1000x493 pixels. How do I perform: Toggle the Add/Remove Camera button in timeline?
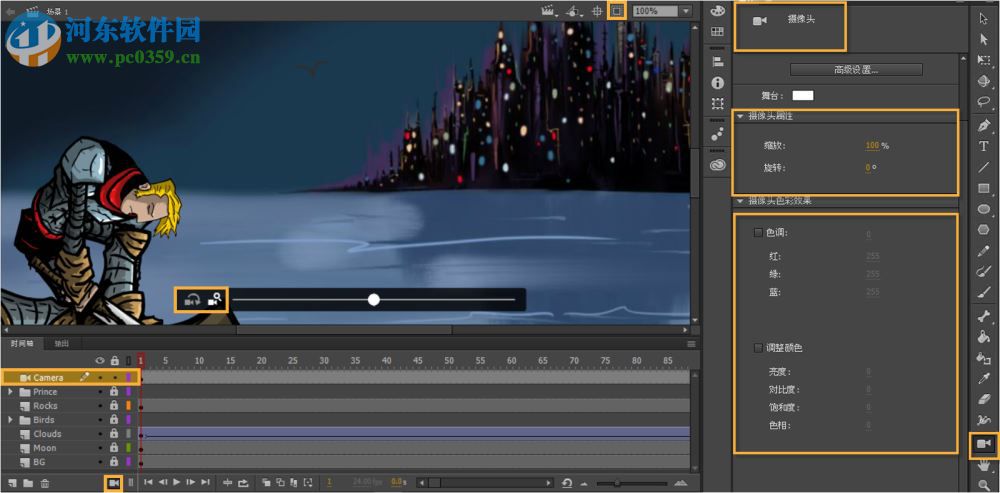tap(114, 483)
